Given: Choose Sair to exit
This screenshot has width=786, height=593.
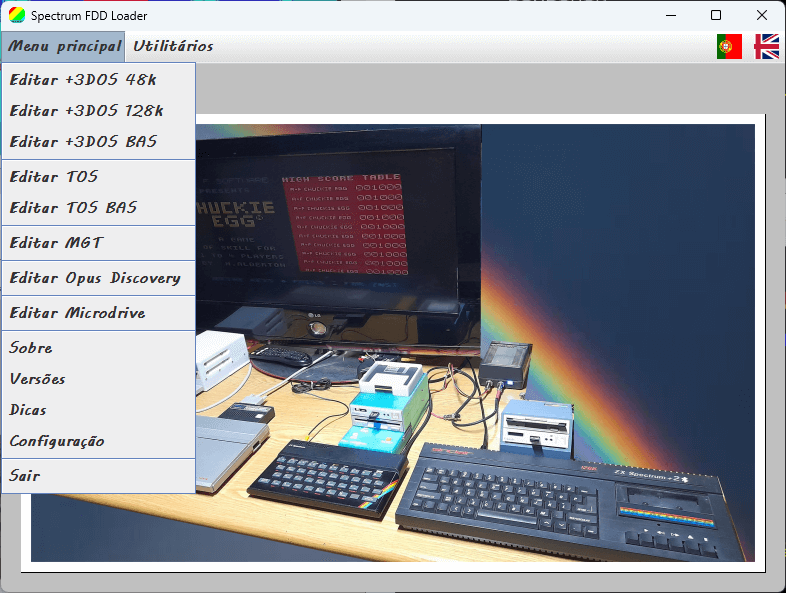Looking at the screenshot, I should click(x=99, y=476).
